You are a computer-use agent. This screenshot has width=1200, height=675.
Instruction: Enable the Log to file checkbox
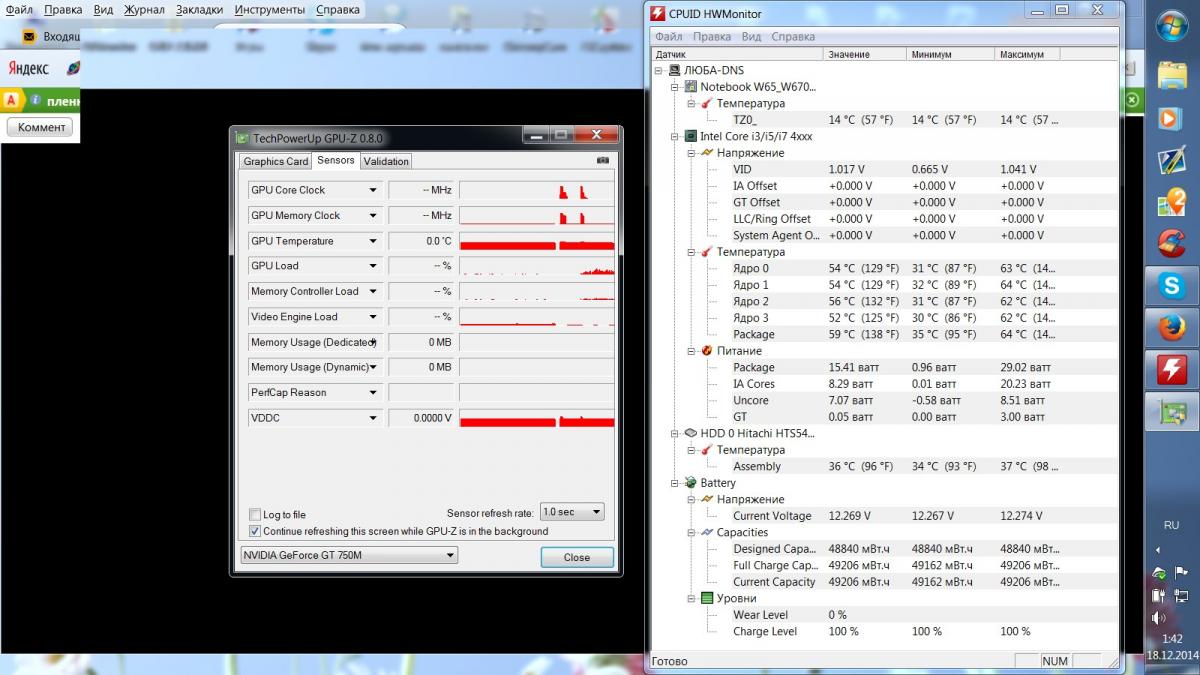coord(255,515)
